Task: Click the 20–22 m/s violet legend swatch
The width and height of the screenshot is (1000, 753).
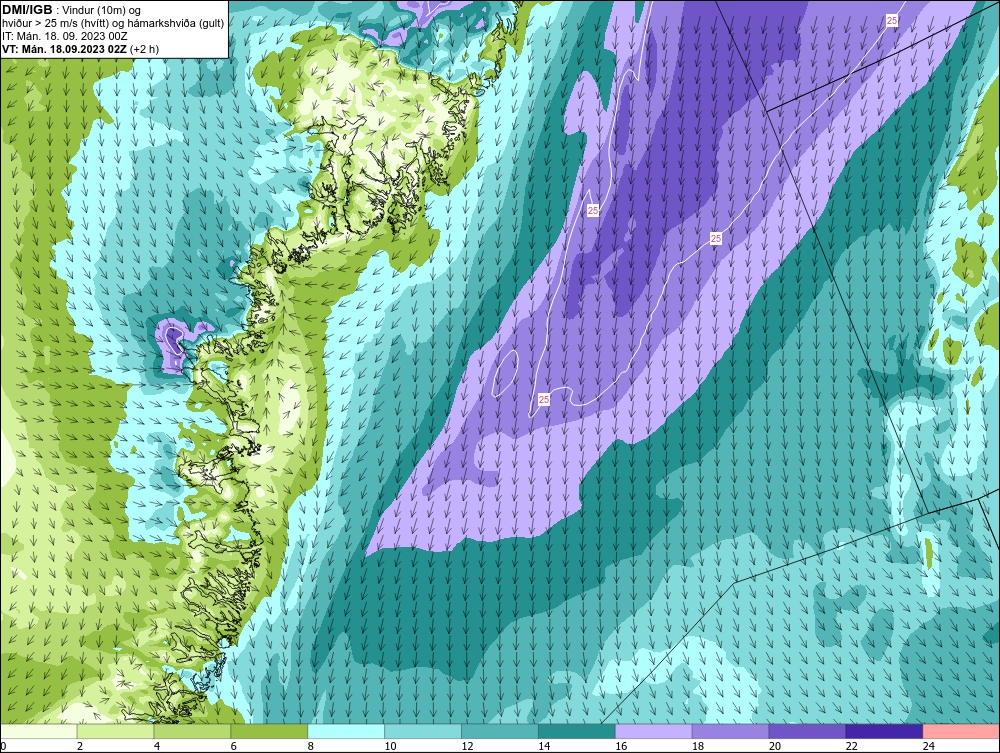Action: click(807, 731)
